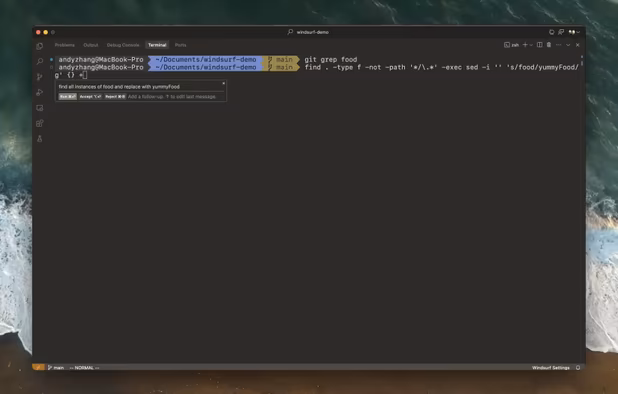Viewport: 618px width, 394px height.
Task: Split the terminal panel
Action: tap(540, 45)
